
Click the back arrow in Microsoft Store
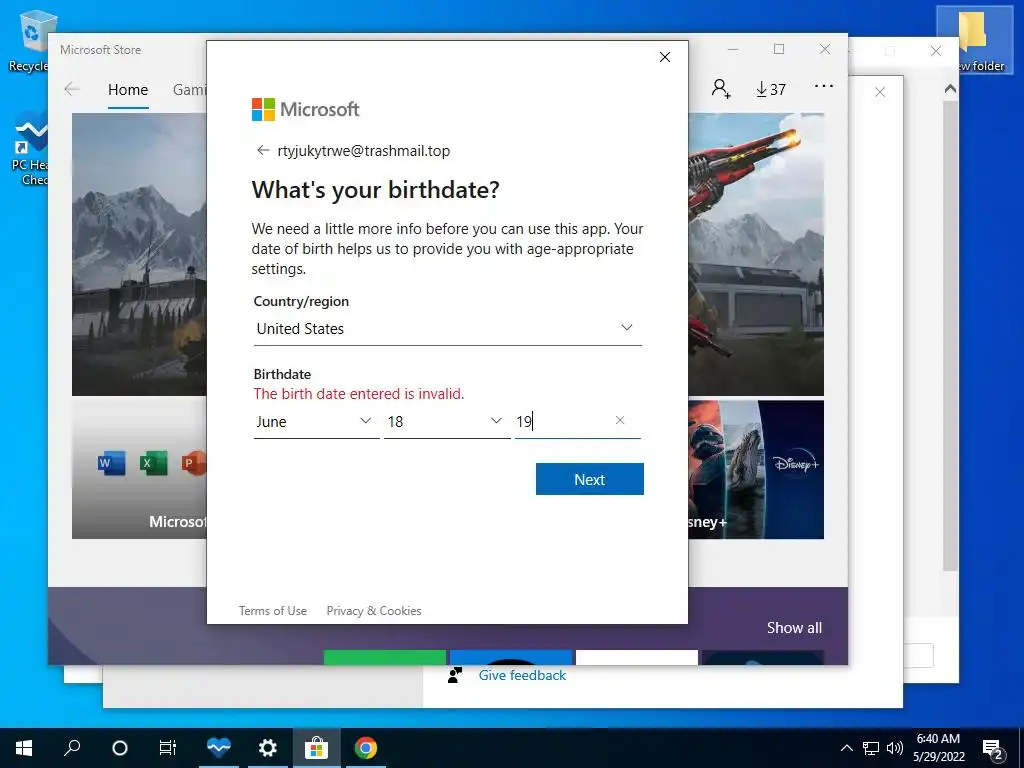click(72, 89)
